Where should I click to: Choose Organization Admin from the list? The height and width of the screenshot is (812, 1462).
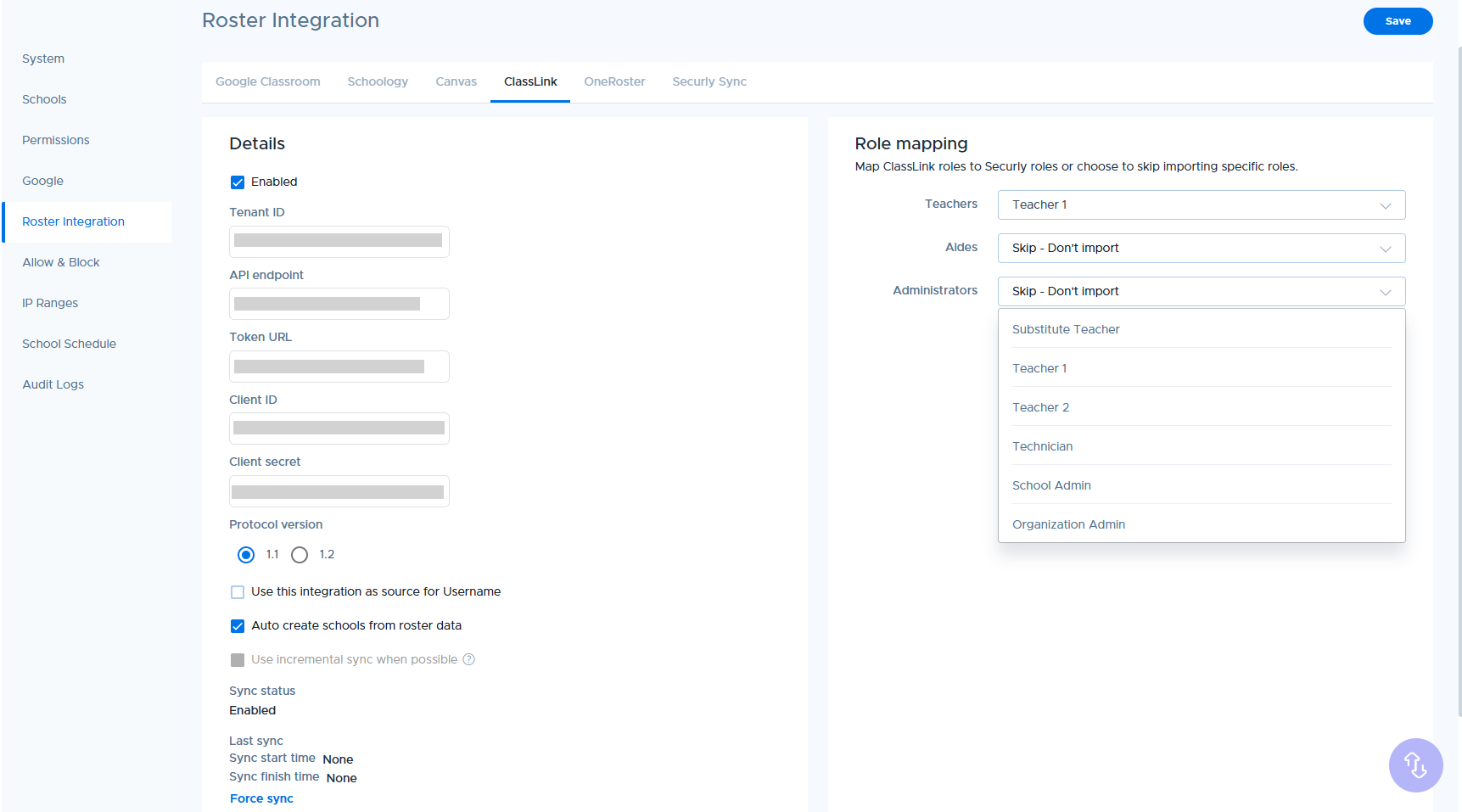click(1202, 524)
